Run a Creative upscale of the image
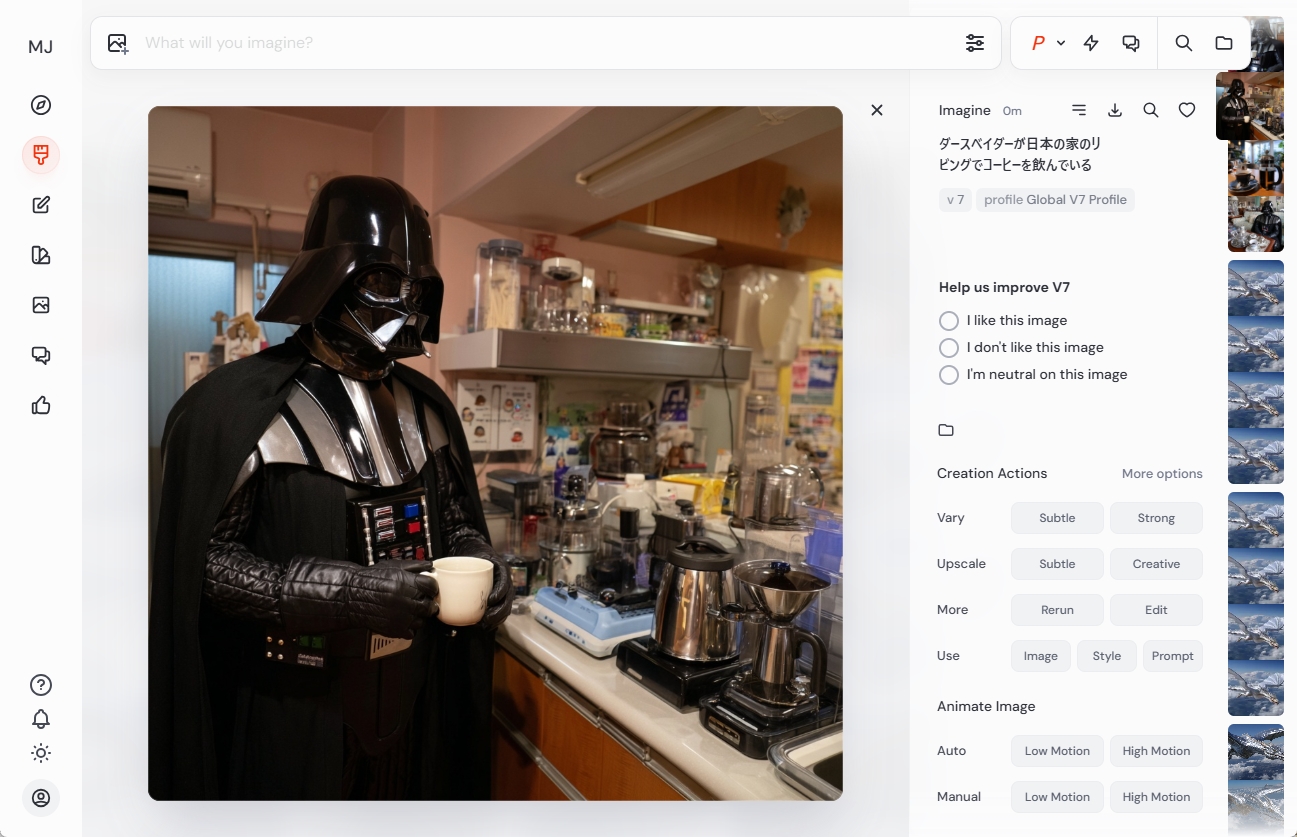 [1156, 563]
